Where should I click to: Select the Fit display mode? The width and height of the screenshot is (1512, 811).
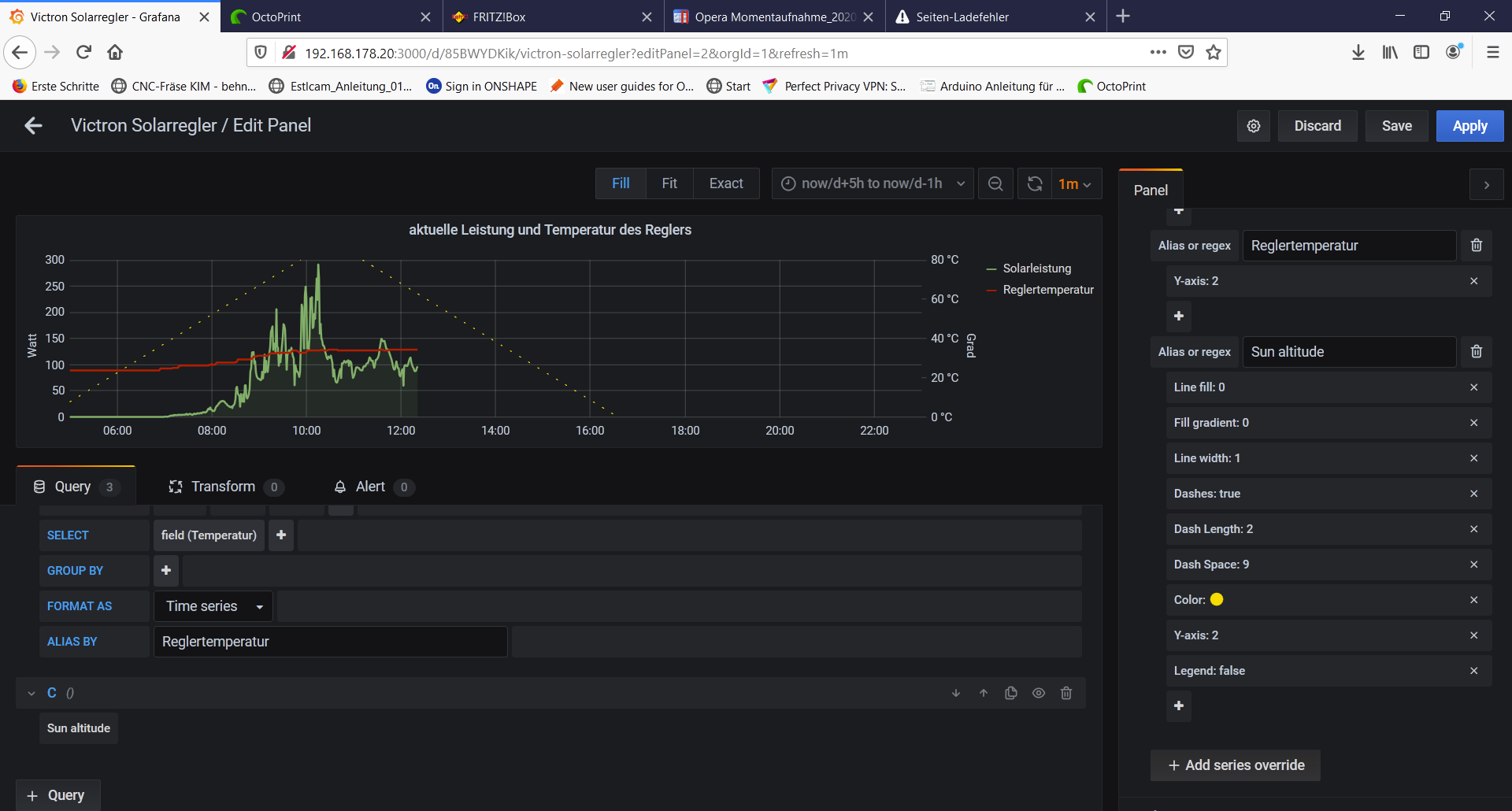(x=669, y=183)
